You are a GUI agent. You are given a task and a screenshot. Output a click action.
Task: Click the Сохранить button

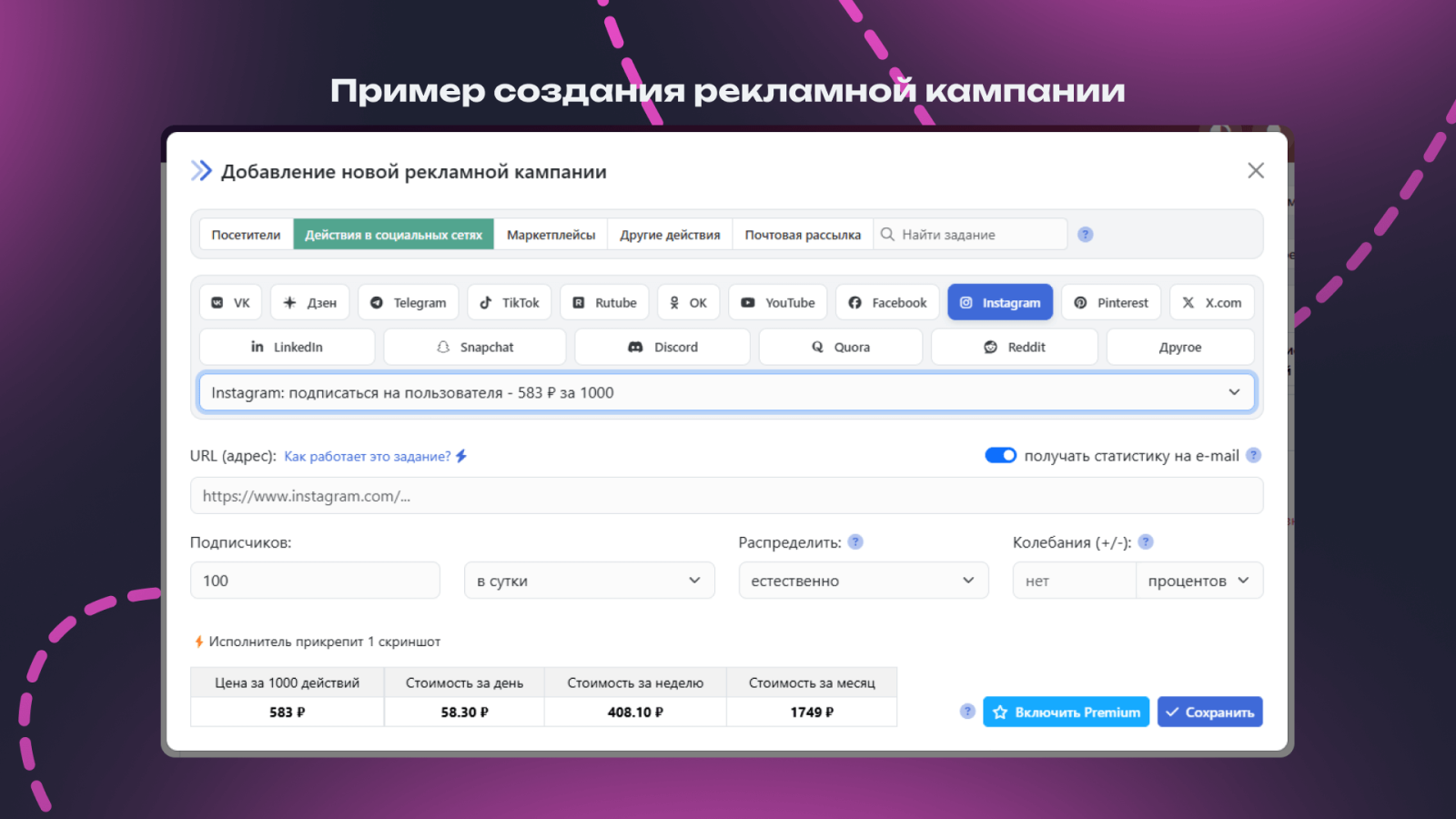tap(1209, 713)
